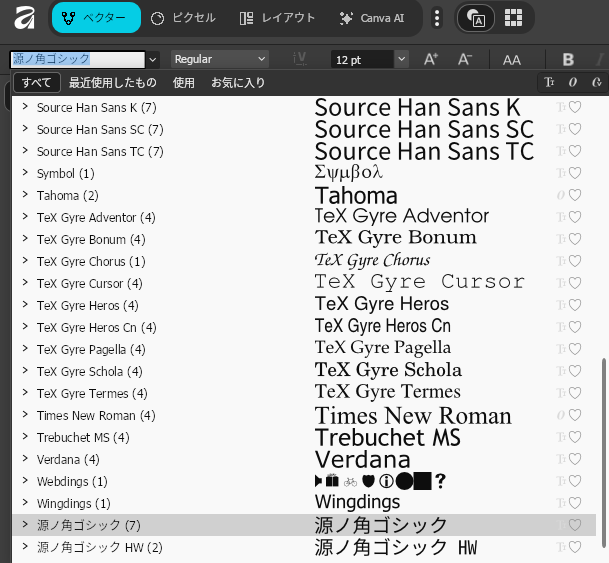Screen dimensions: 609x563
Task: Switch to the レイアウト (Layout) studio
Action: click(277, 18)
